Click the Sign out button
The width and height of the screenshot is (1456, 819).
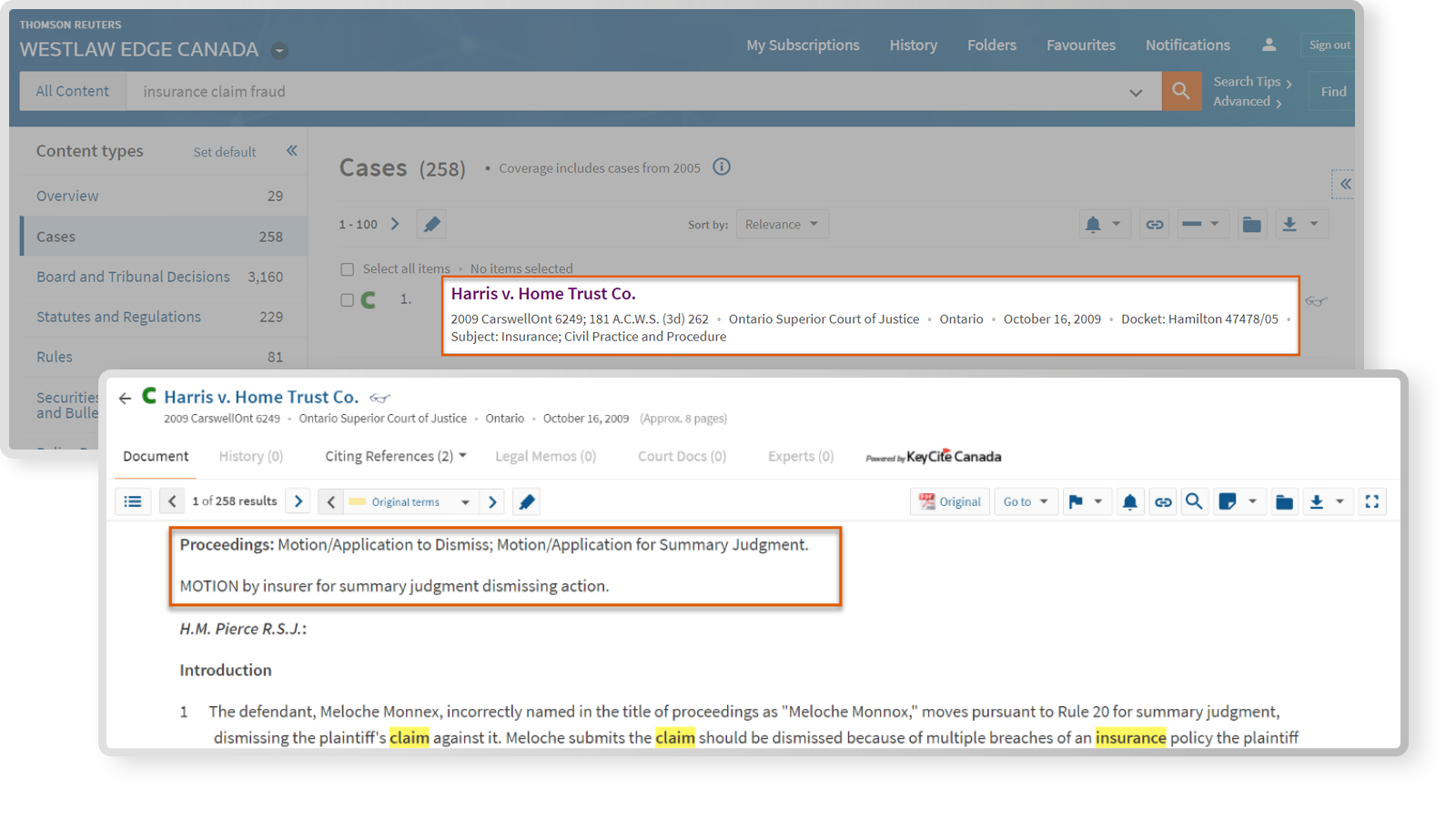tap(1329, 45)
